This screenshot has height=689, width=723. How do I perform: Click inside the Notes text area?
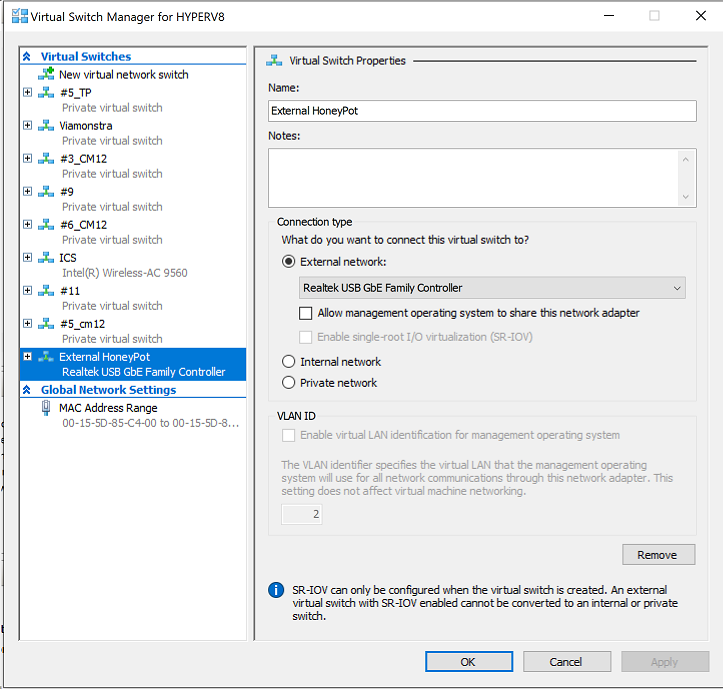click(473, 178)
